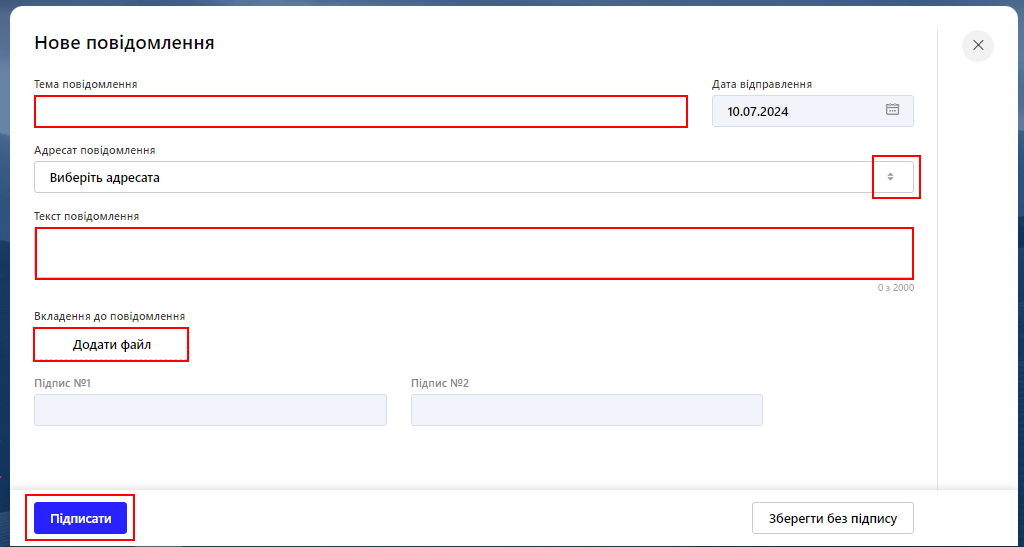Screen dimensions: 1024x547
Task: Click the 'Адресат повідомлення' label
Action: 95,150
